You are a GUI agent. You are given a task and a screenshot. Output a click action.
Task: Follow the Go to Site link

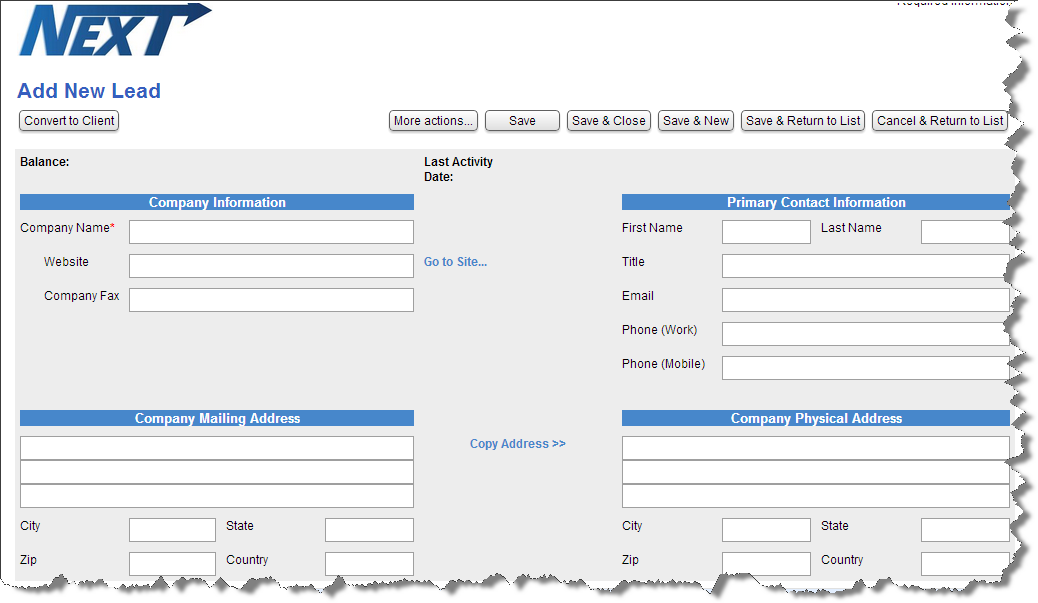pyautogui.click(x=455, y=262)
